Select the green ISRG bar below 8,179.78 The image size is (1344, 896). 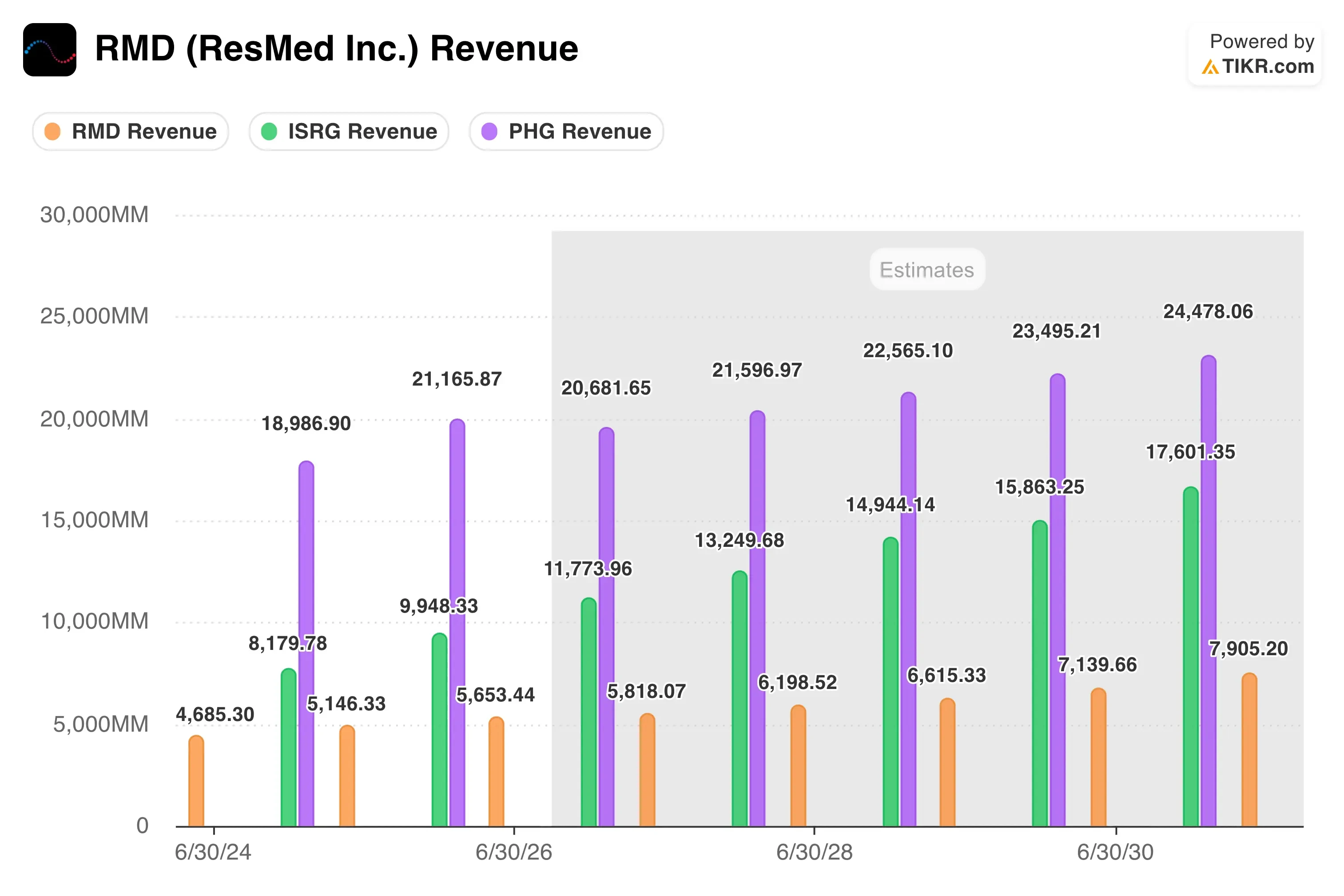[x=288, y=748]
